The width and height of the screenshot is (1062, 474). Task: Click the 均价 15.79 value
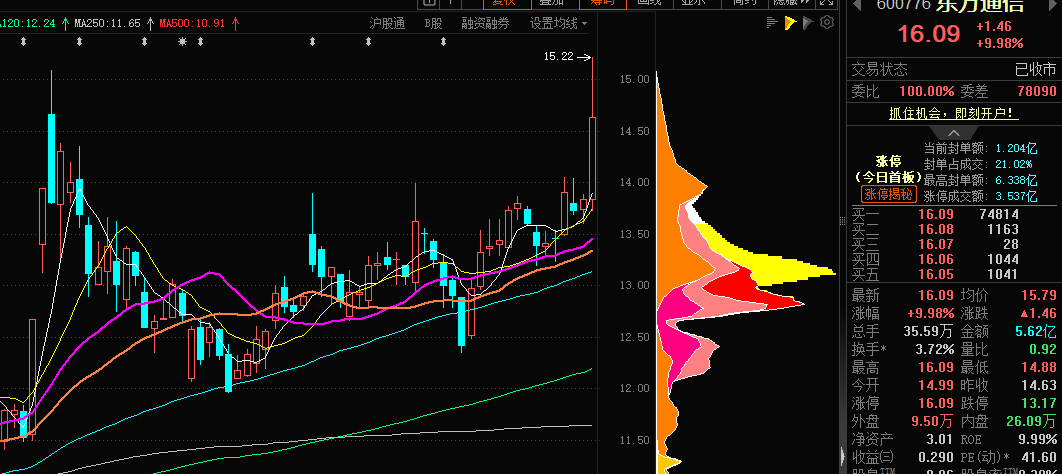[1038, 295]
